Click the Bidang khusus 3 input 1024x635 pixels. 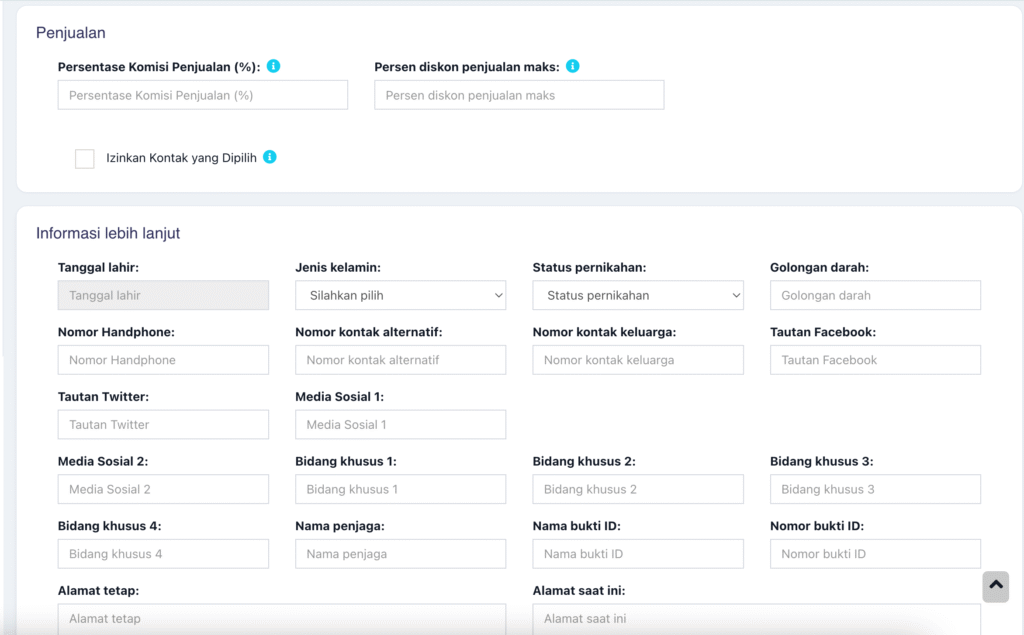point(875,489)
